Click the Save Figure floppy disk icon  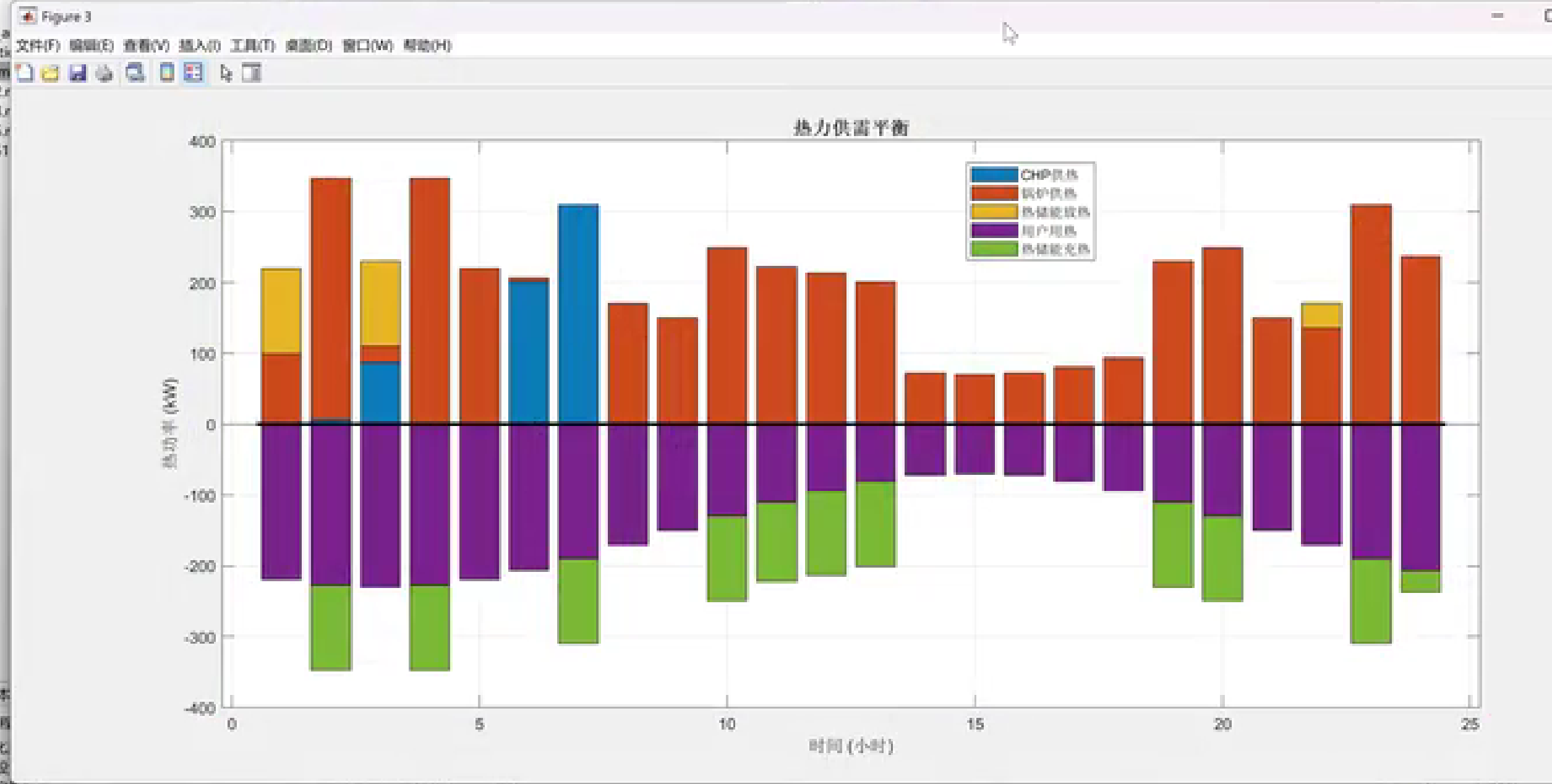(77, 73)
